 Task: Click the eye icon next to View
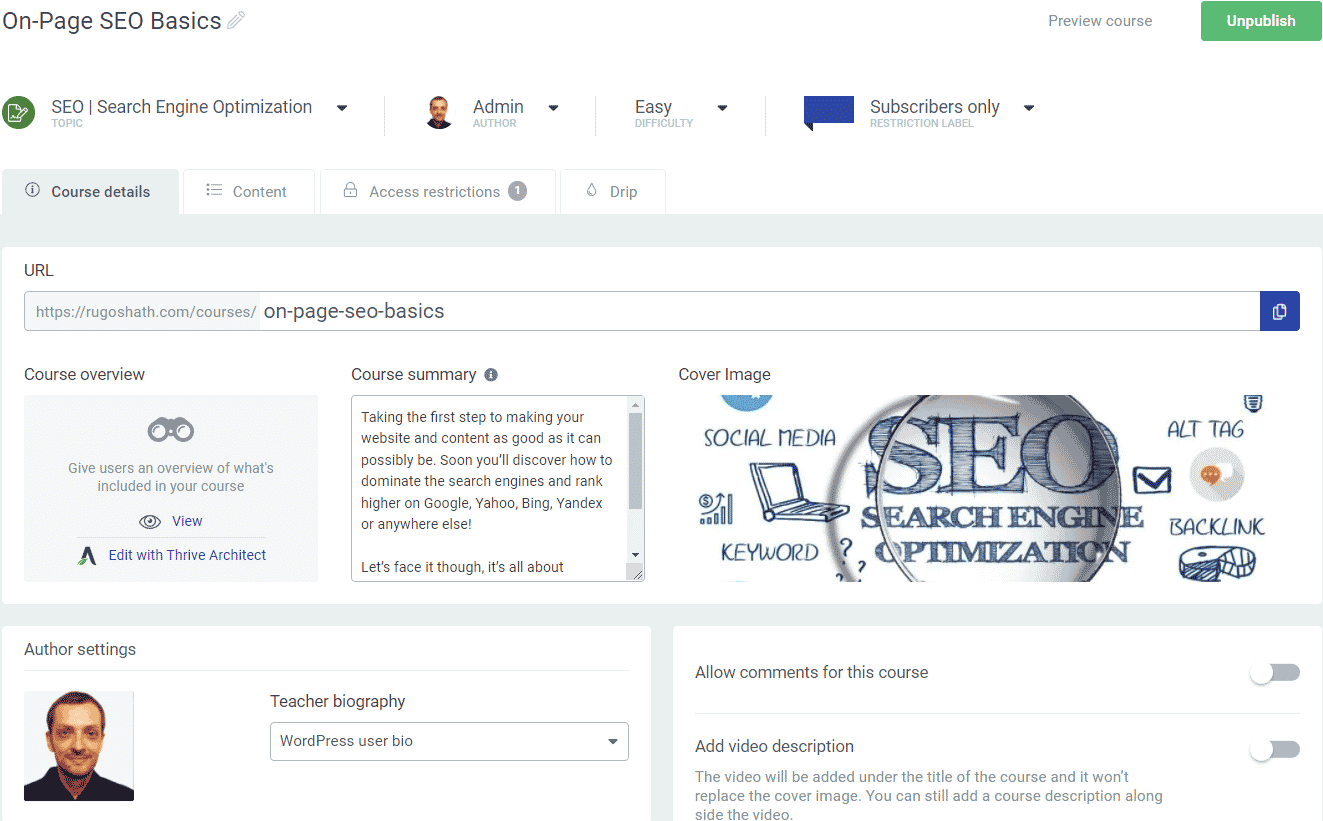point(150,521)
